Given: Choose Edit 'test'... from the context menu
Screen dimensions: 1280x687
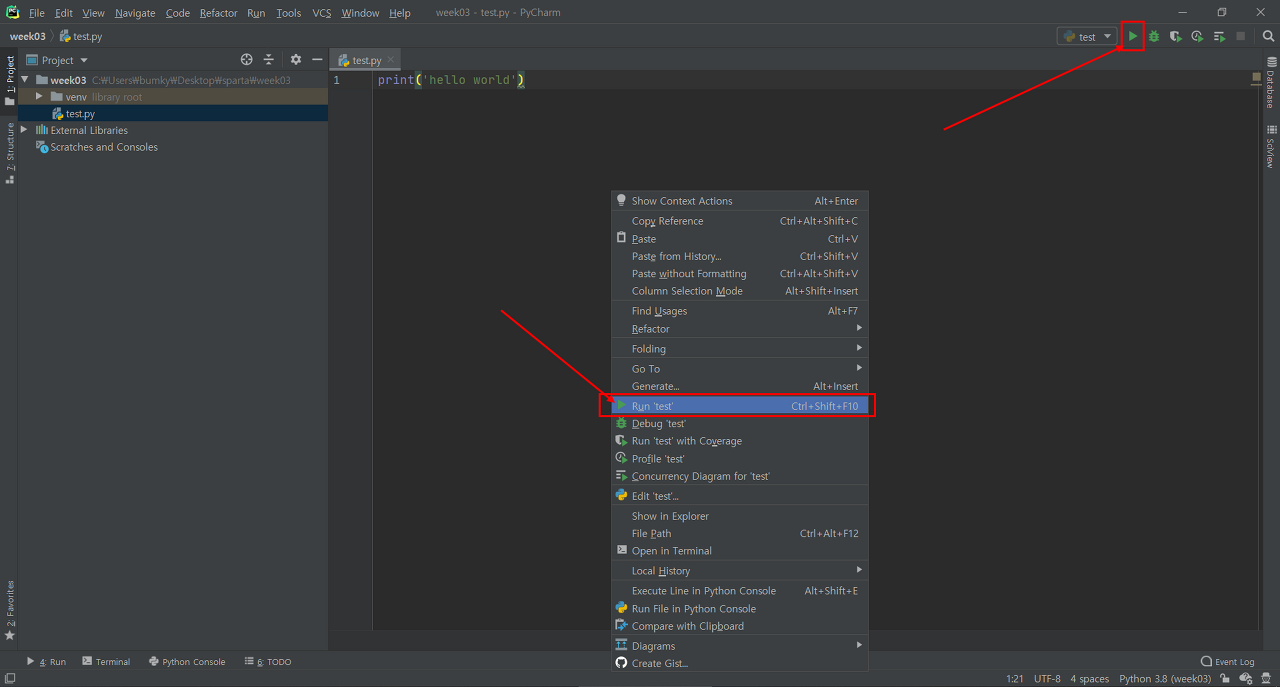Looking at the screenshot, I should click(x=740, y=496).
